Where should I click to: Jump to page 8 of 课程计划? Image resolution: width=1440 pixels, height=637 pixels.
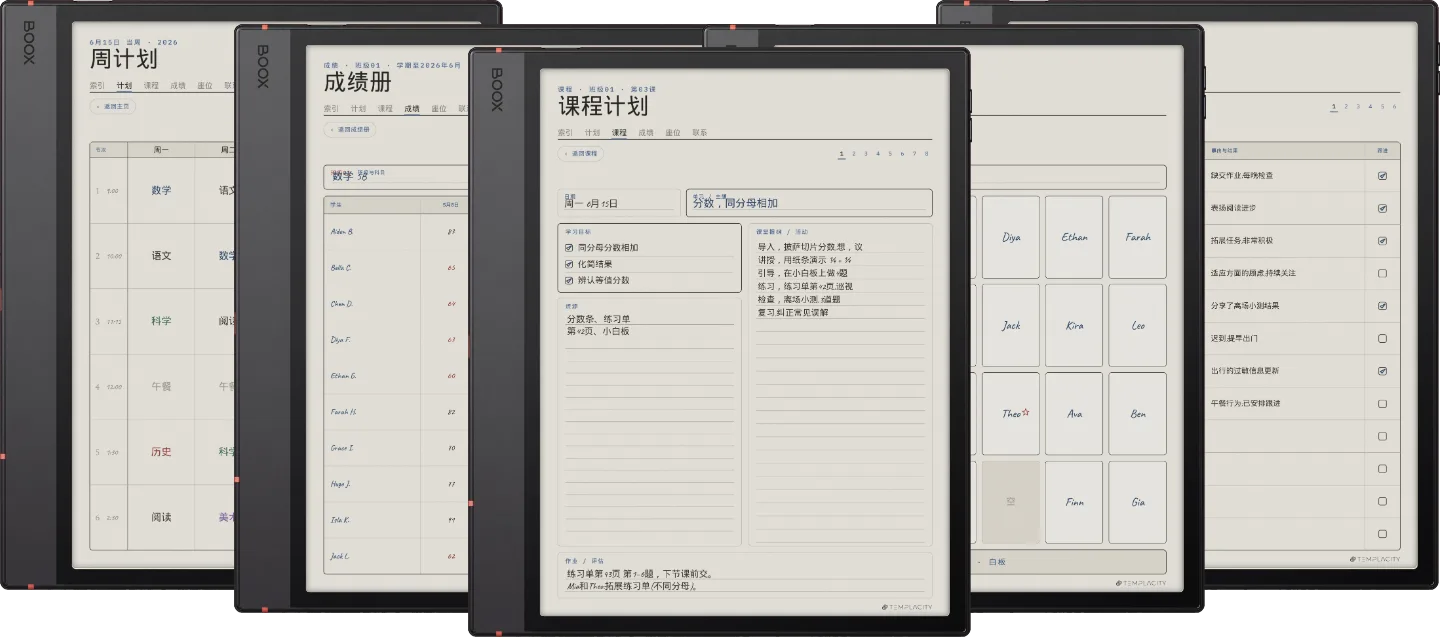(x=927, y=154)
